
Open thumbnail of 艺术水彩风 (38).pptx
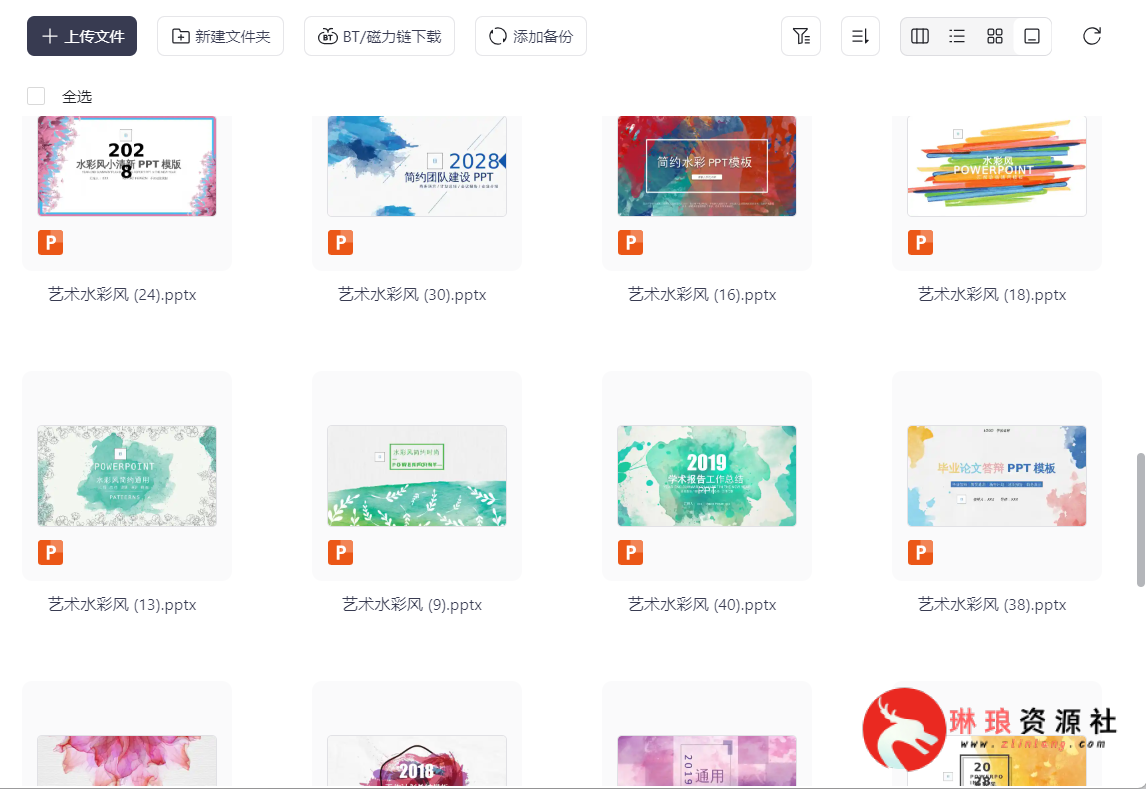[x=997, y=476]
